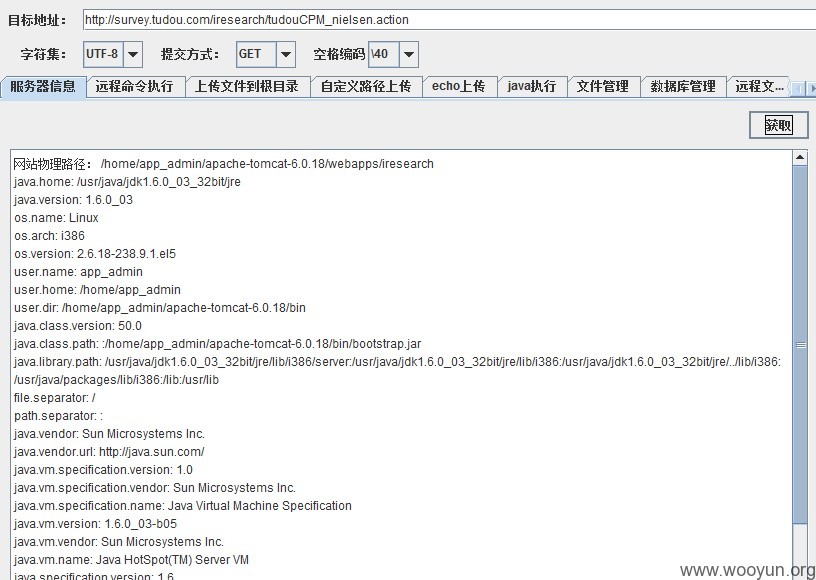Click the path.separator line
This screenshot has height=580, width=816.
[58, 416]
